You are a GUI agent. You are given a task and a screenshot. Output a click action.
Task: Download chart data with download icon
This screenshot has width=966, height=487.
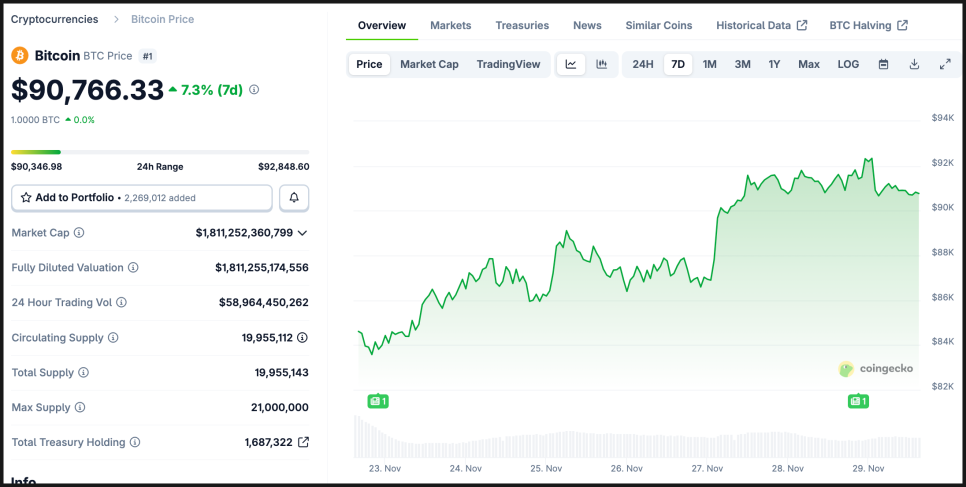[x=914, y=64]
